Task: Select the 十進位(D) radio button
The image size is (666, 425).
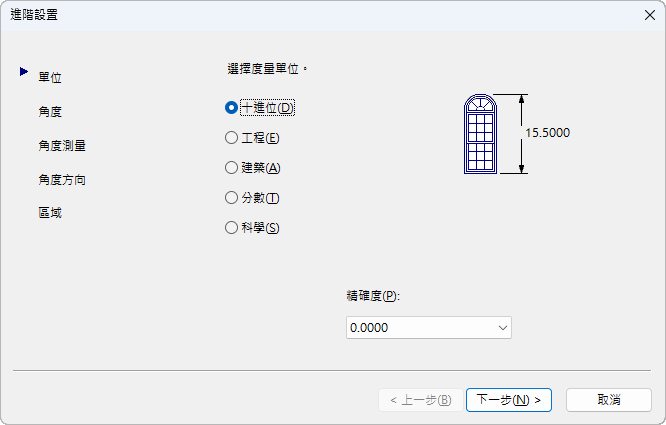Action: (232, 107)
